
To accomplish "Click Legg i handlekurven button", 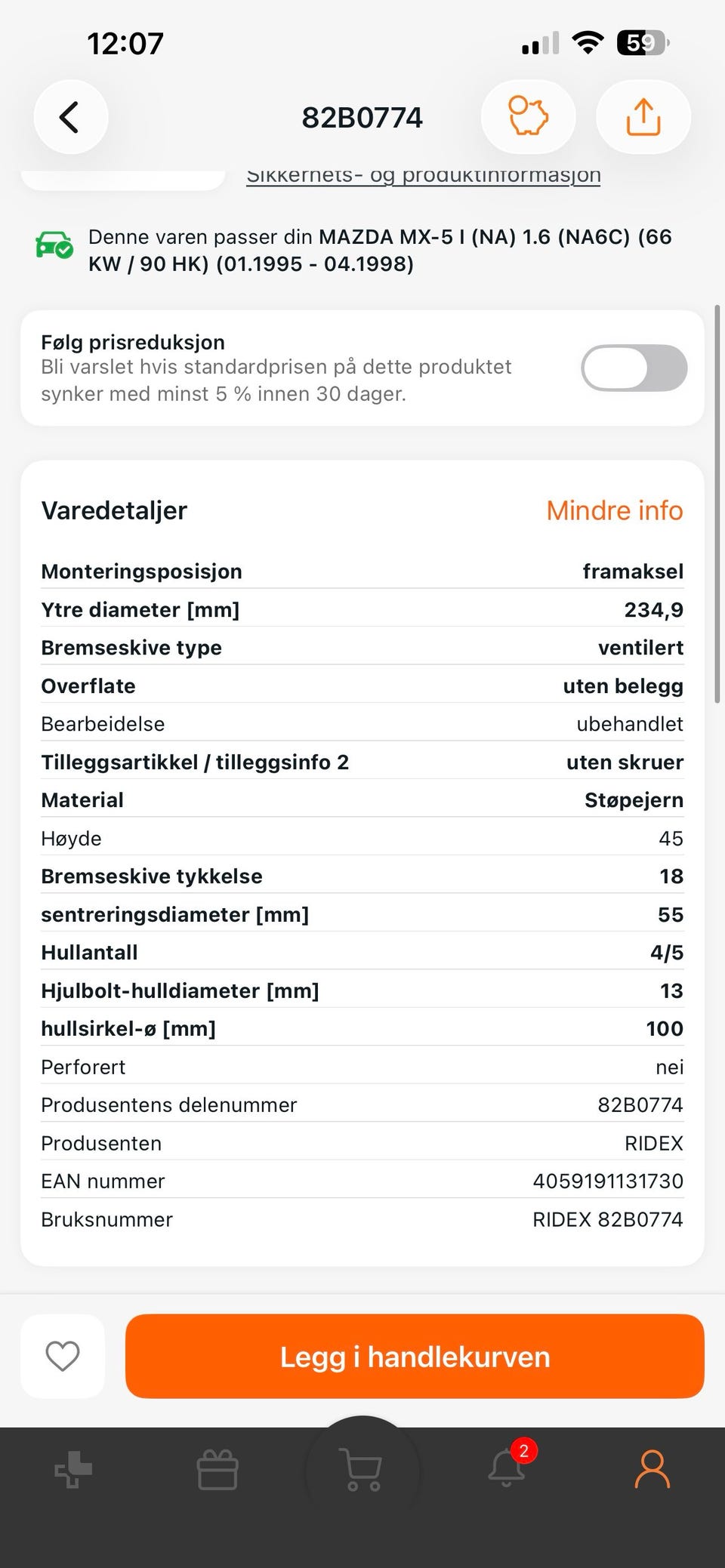I will point(415,1356).
